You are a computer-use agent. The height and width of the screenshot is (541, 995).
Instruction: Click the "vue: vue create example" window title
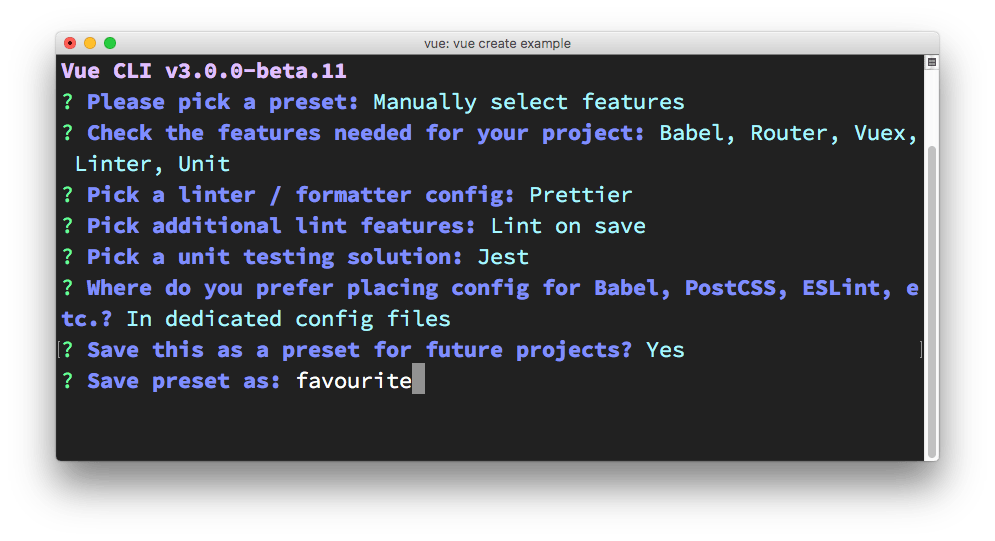497,43
